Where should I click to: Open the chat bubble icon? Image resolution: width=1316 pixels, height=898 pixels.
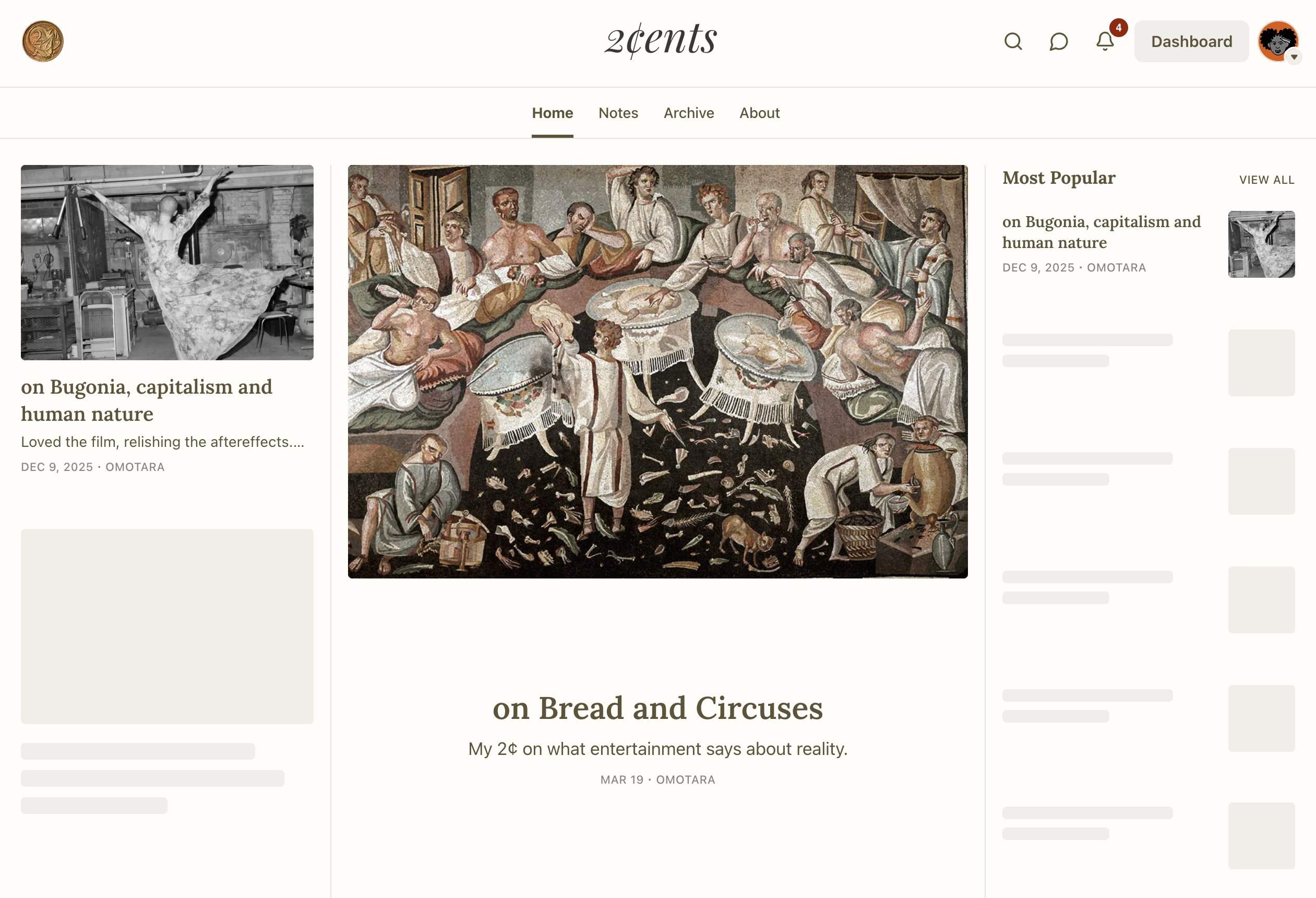point(1058,41)
